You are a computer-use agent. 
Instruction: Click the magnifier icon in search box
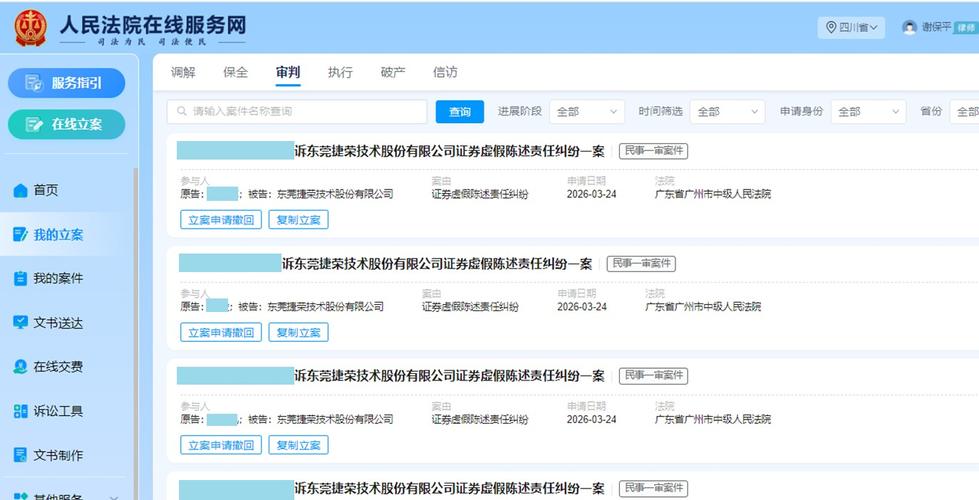point(182,111)
